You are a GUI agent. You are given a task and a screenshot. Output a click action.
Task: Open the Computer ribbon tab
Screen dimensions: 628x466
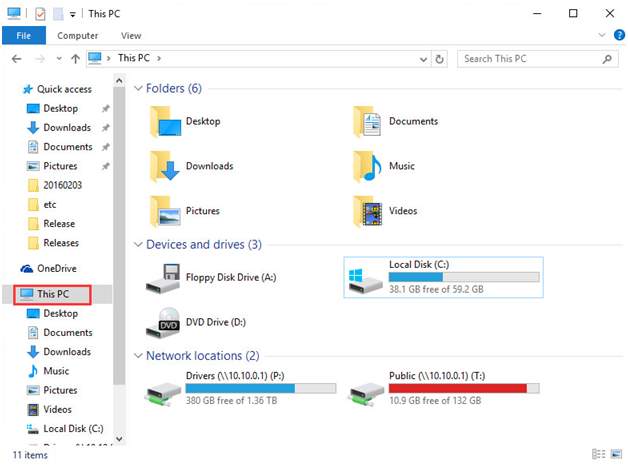tap(77, 36)
